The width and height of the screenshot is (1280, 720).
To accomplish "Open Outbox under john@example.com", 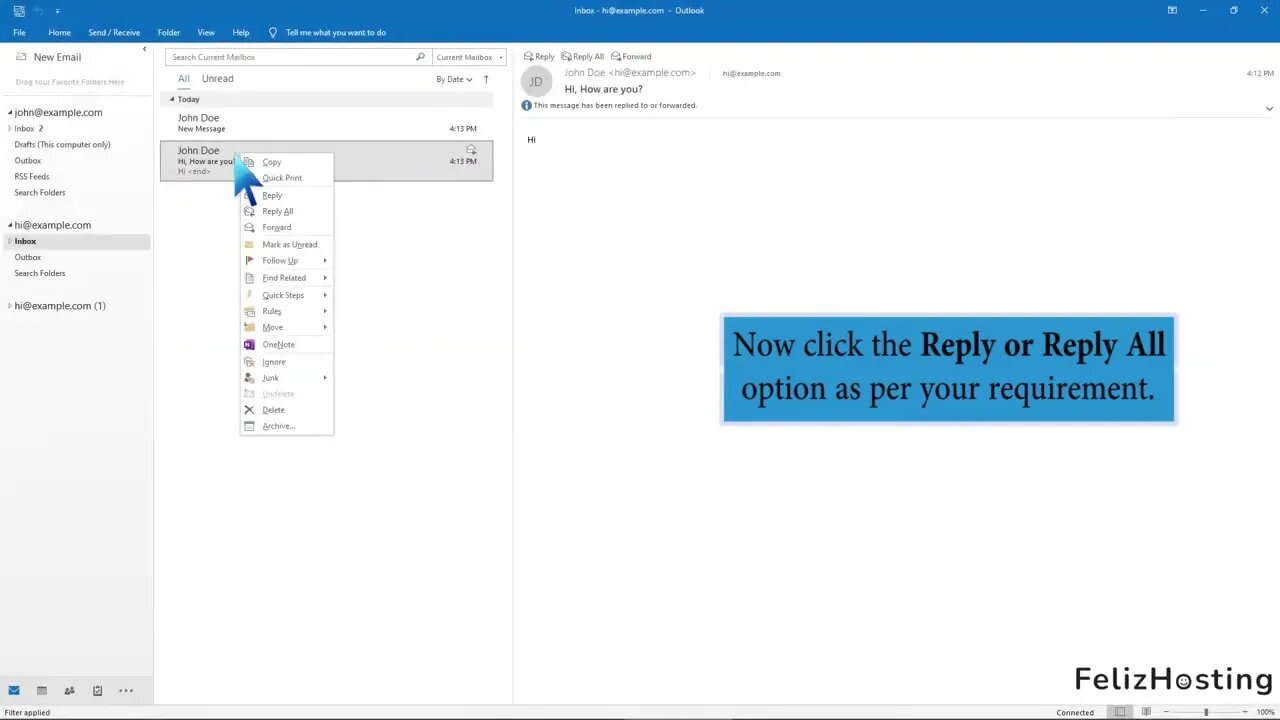I will (27, 161).
